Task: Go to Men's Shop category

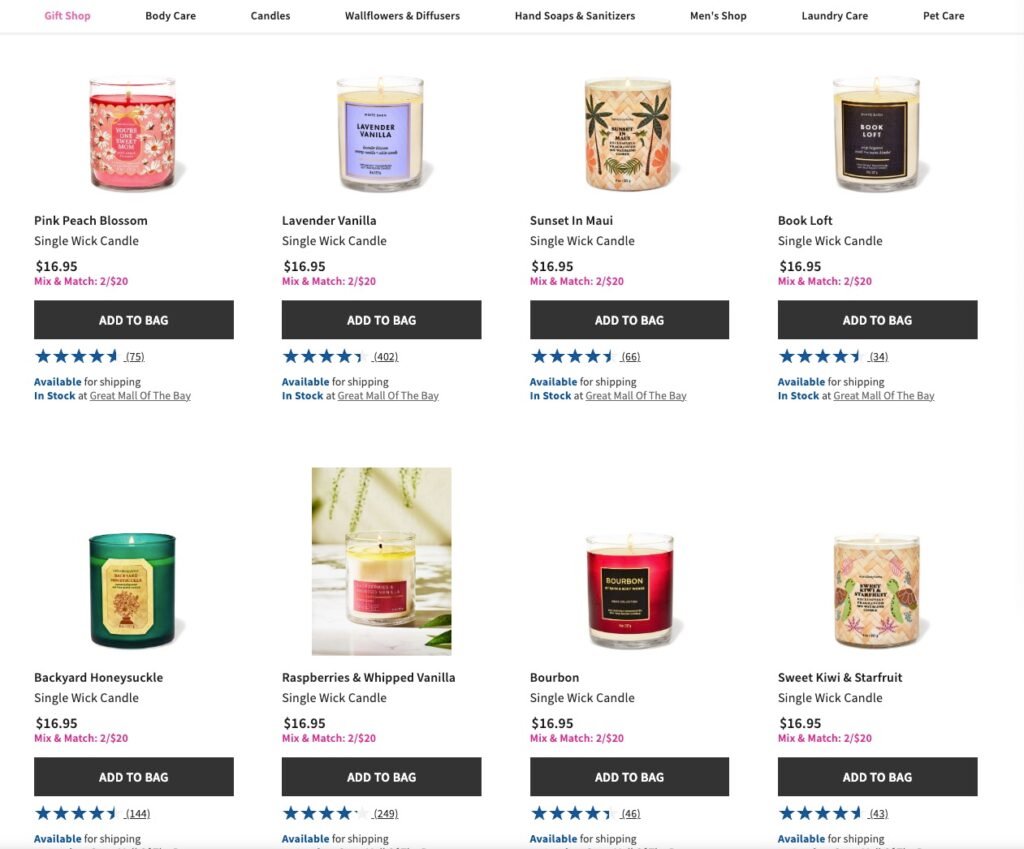Action: point(718,16)
